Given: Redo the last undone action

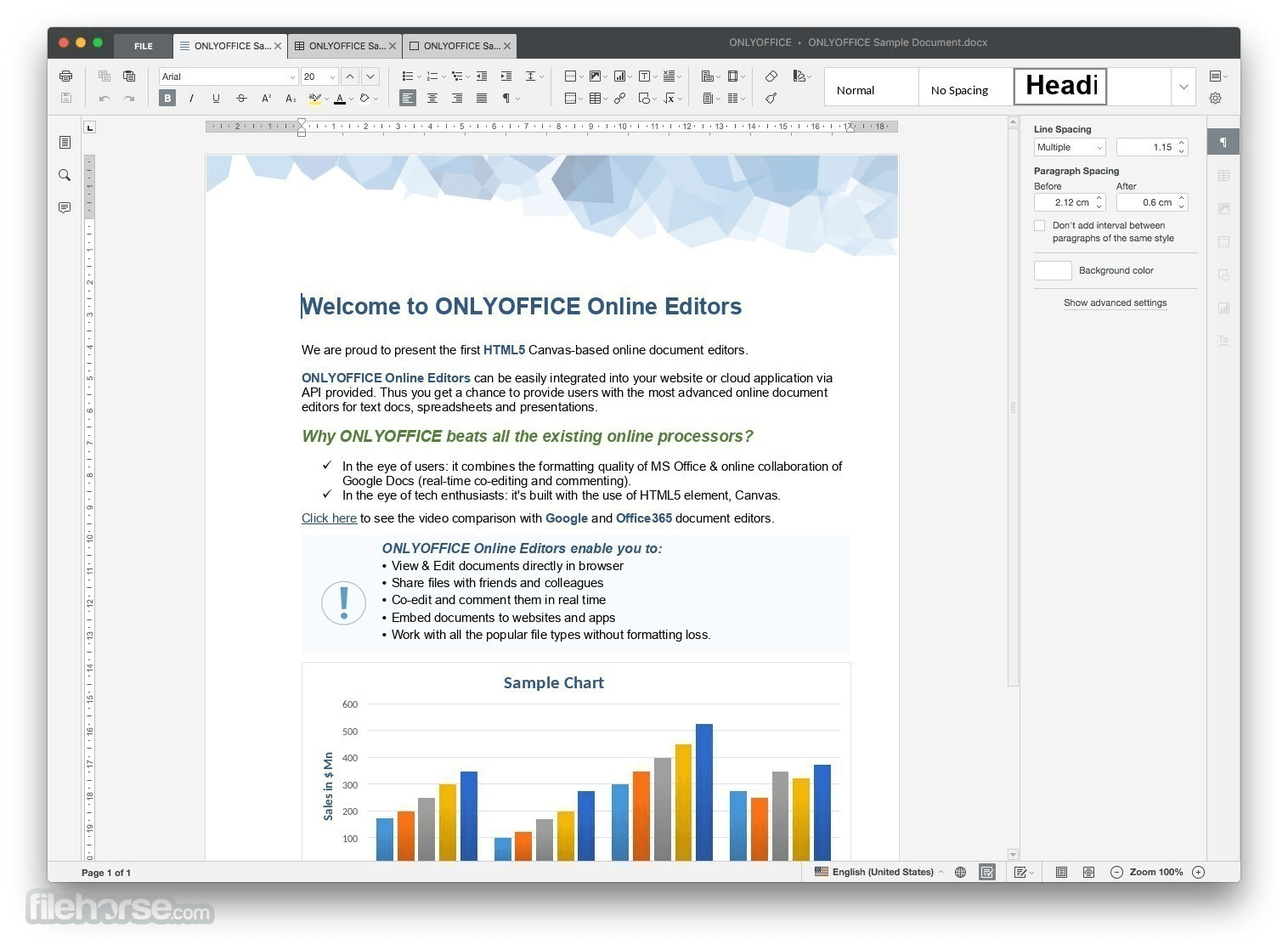Looking at the screenshot, I should (x=129, y=99).
